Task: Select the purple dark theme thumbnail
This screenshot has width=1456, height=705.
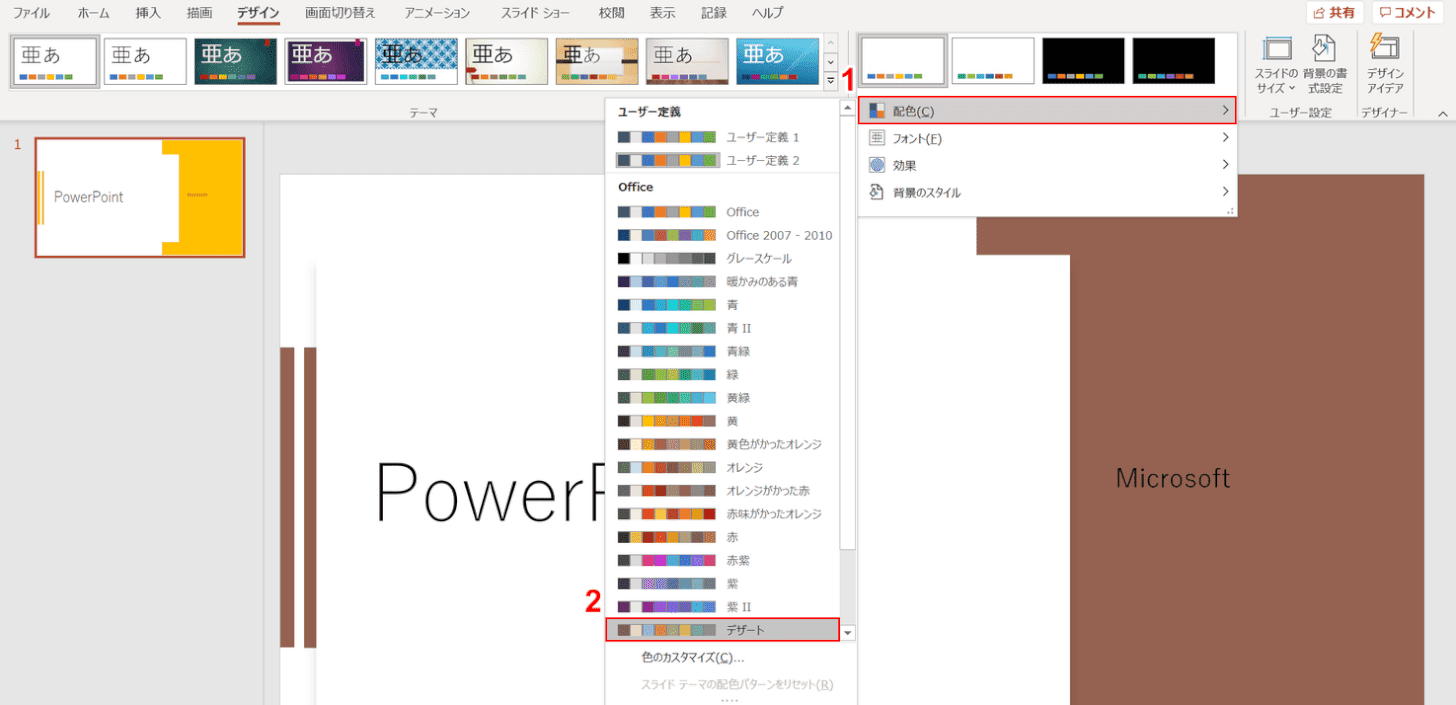Action: point(326,61)
